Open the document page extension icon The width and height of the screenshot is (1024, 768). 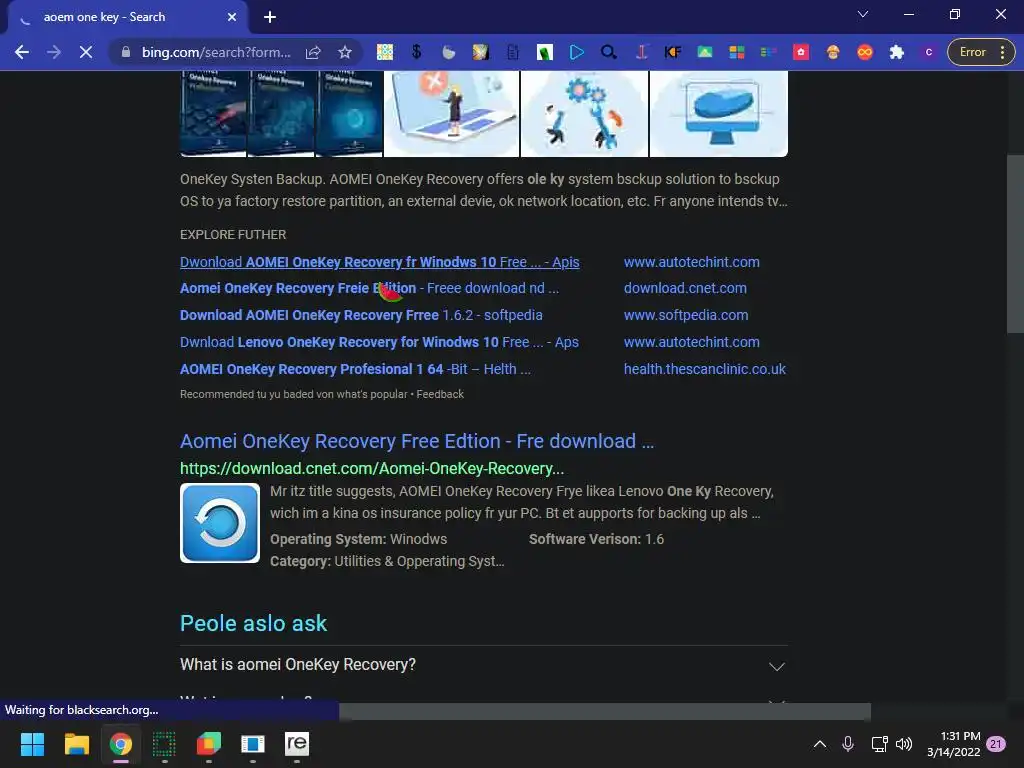(513, 52)
